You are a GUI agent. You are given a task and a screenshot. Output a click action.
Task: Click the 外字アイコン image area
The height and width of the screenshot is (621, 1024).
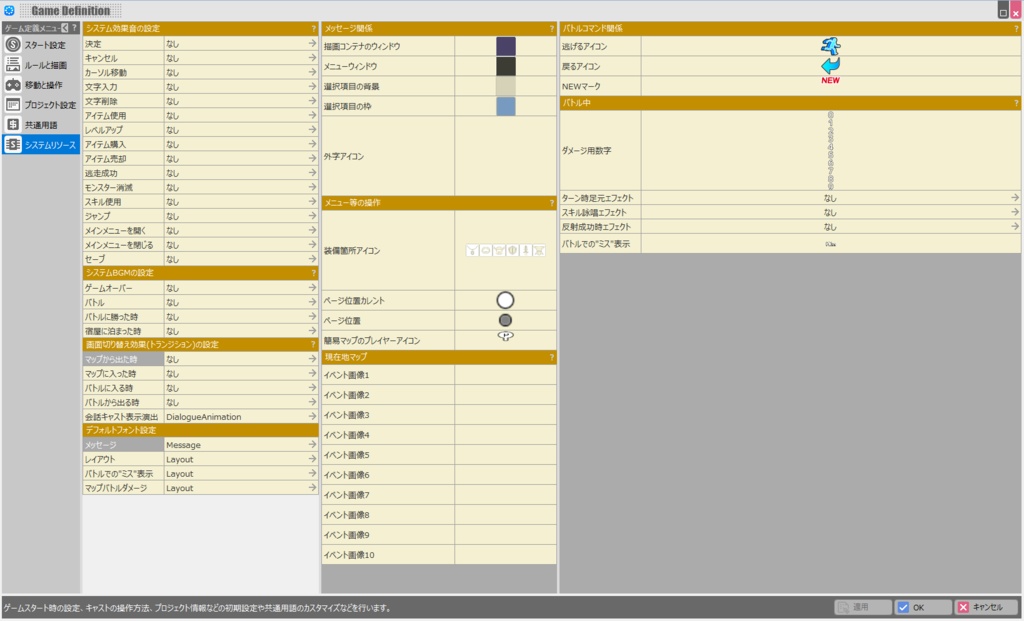tap(505, 156)
